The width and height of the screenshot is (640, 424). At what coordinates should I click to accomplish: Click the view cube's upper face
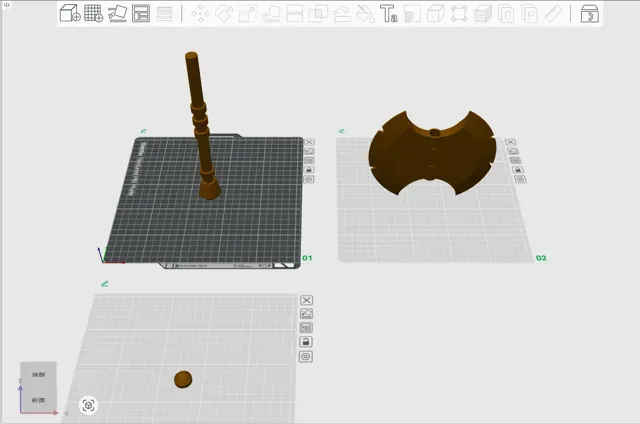[x=38, y=374]
